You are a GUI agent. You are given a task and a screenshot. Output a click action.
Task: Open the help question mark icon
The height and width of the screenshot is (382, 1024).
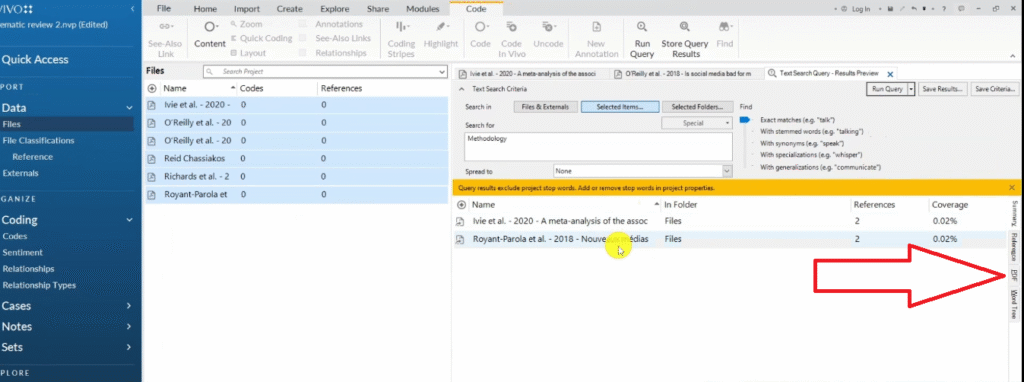click(944, 9)
